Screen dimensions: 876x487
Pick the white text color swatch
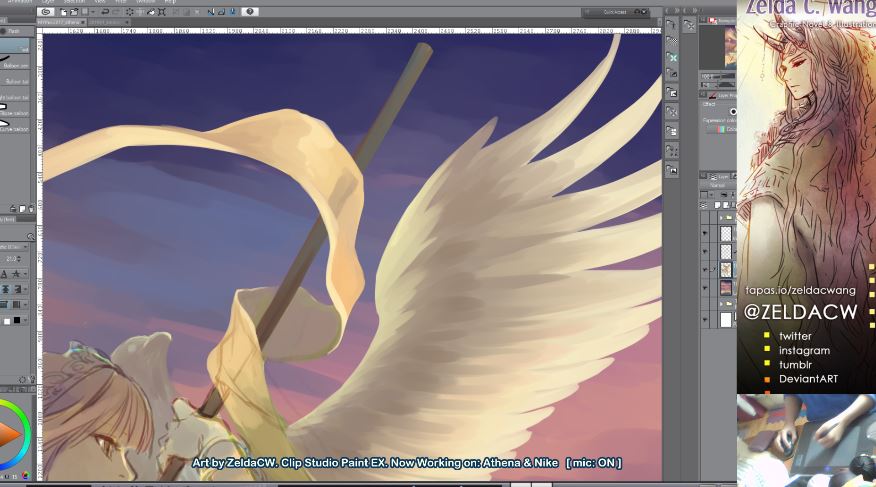(7, 321)
